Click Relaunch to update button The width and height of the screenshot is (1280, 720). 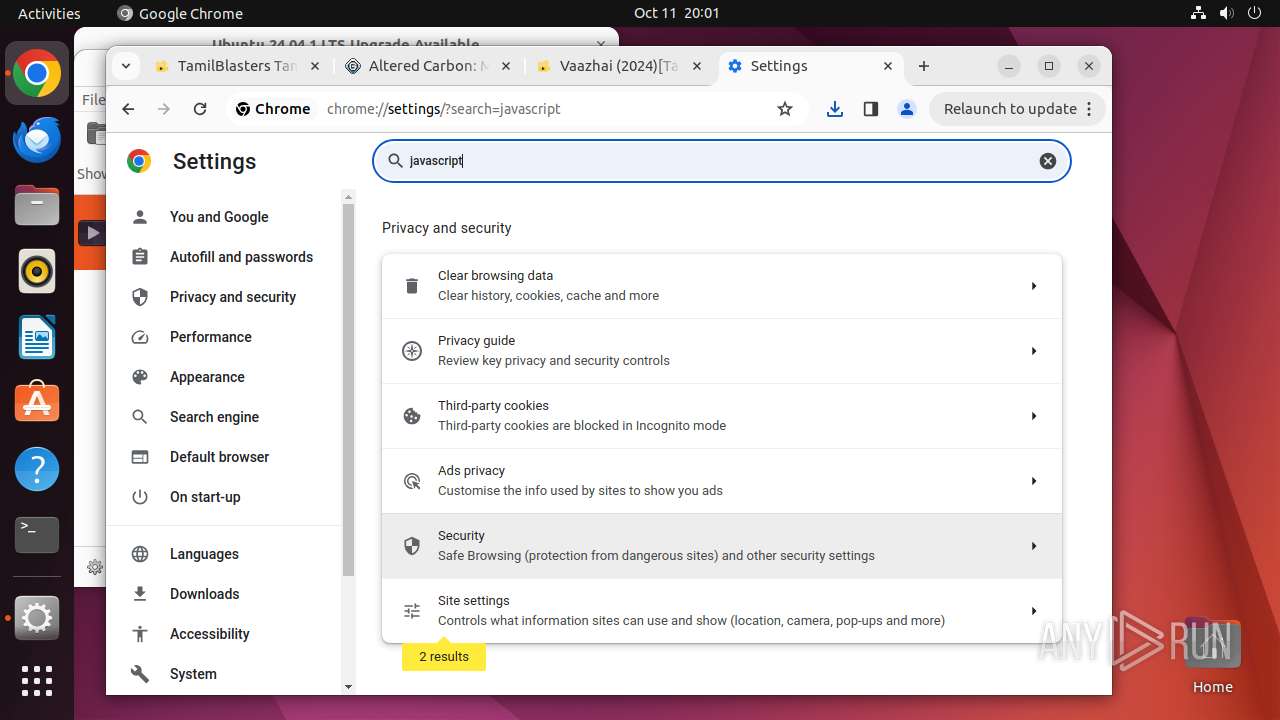(x=1018, y=109)
